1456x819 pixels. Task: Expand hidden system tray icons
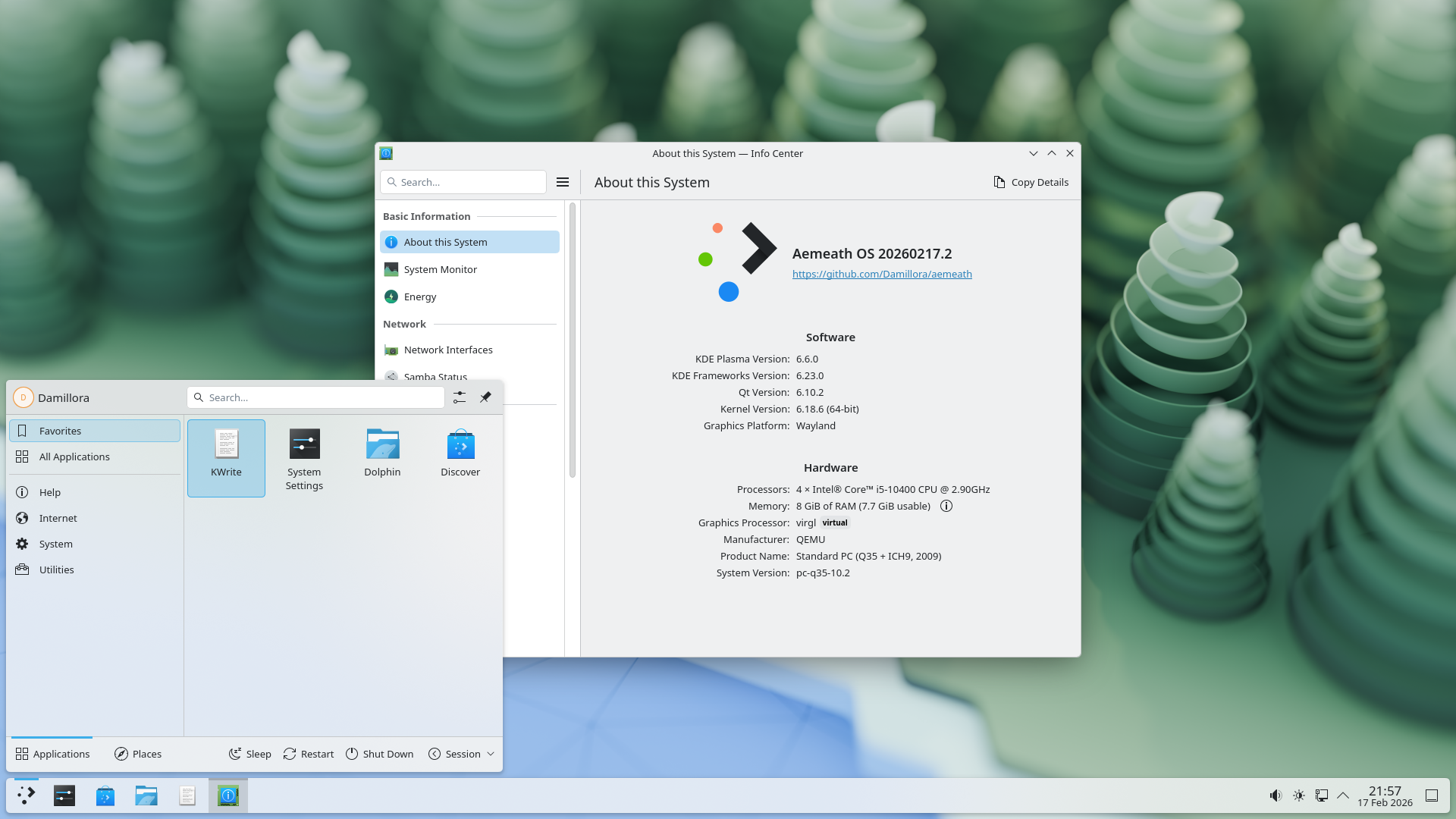pos(1345,795)
